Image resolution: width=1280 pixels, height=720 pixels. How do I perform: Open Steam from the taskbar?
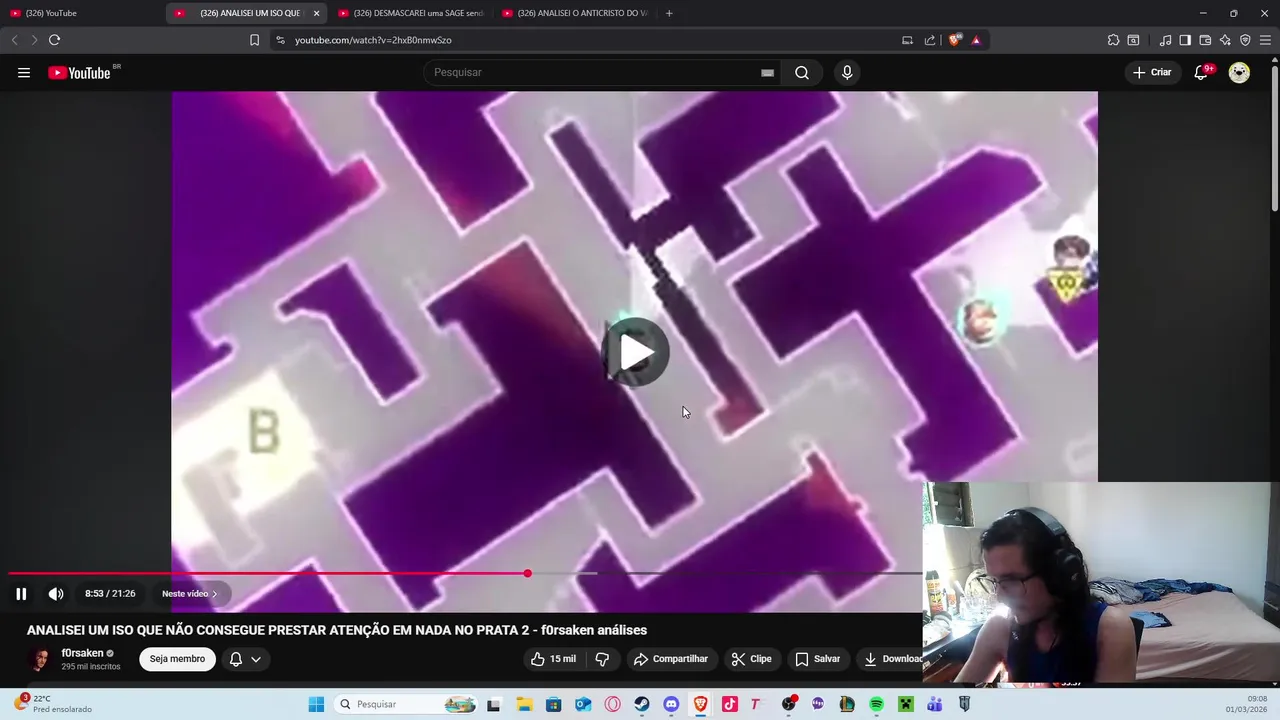click(641, 704)
